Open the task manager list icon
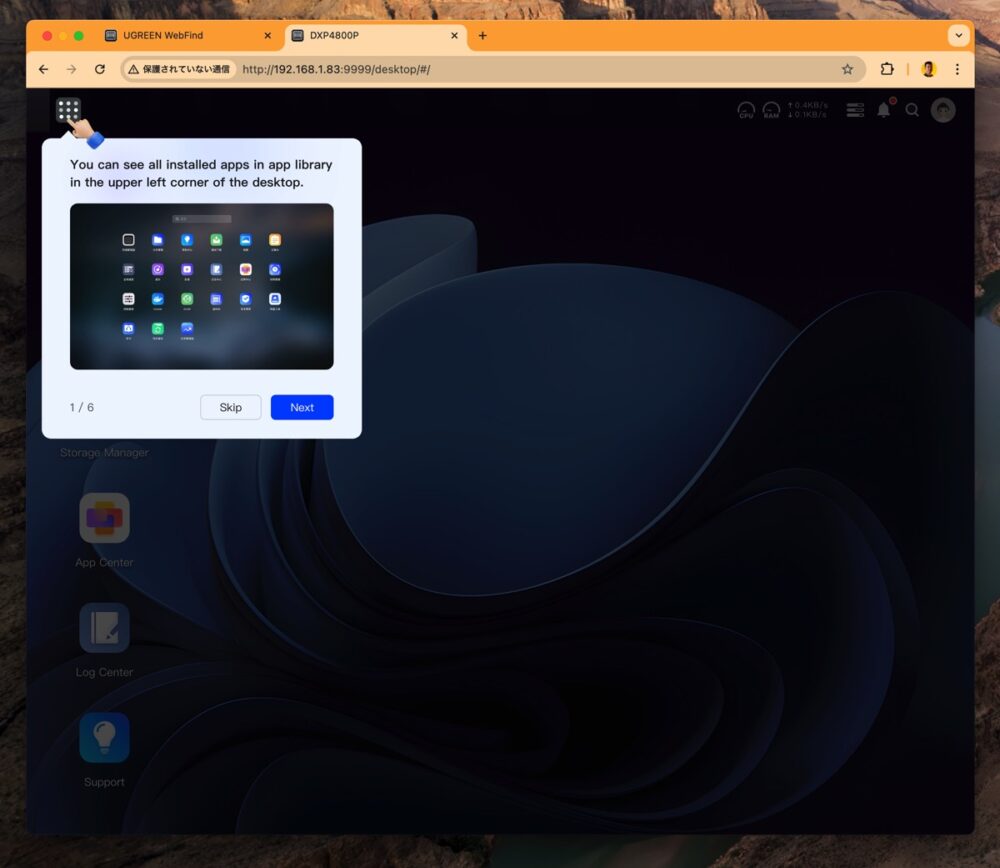Viewport: 1000px width, 868px height. coord(855,110)
